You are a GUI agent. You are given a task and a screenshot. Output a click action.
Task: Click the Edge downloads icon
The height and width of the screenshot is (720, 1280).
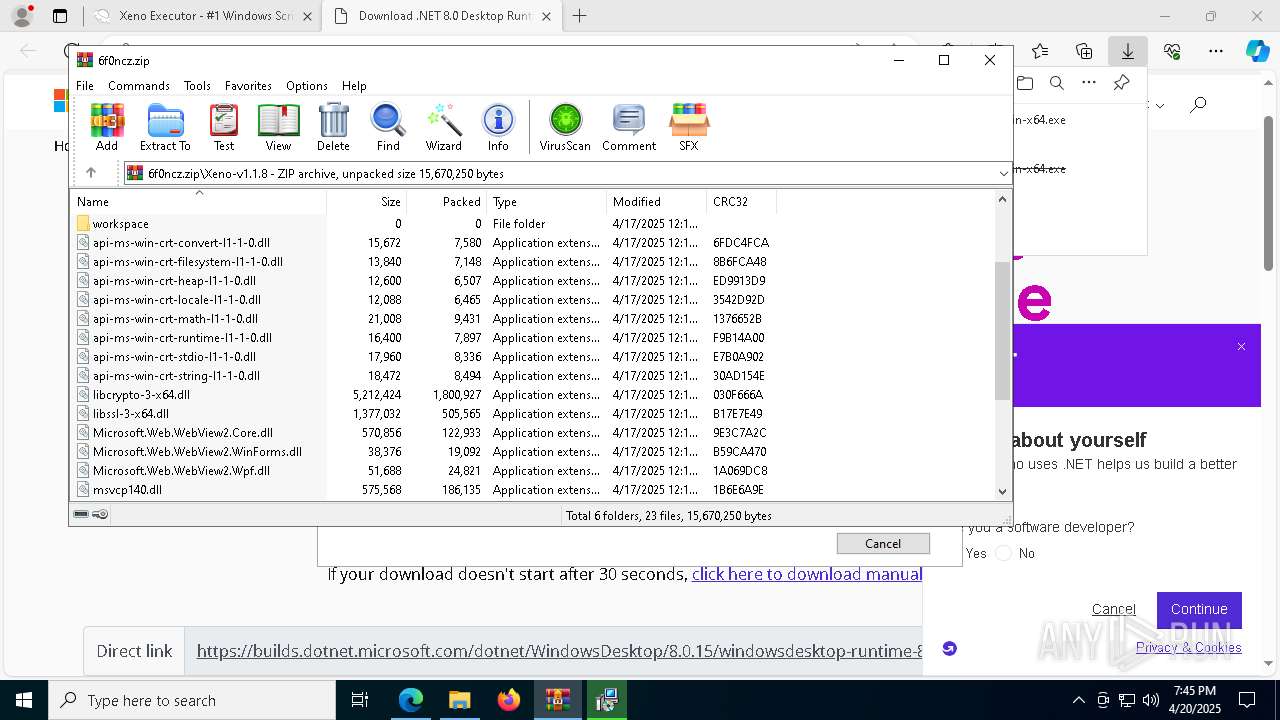tap(1128, 51)
